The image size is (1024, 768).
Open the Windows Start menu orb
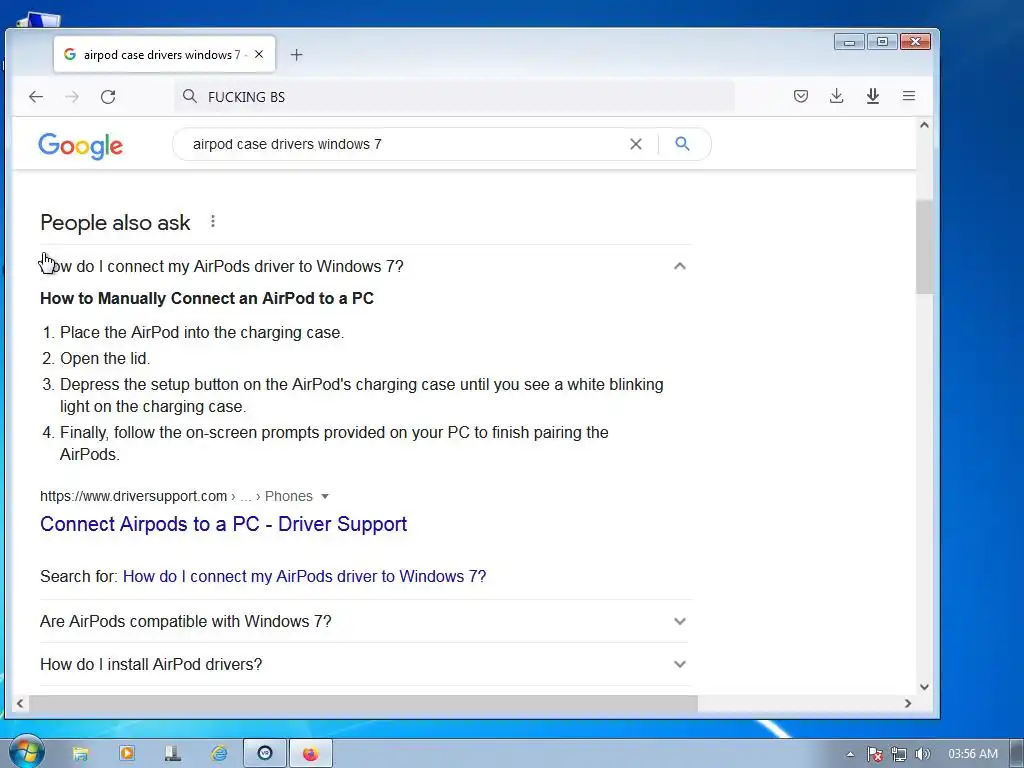click(26, 752)
